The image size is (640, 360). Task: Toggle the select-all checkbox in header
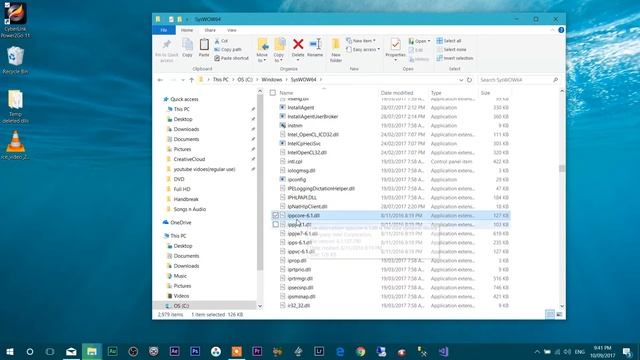(273, 93)
